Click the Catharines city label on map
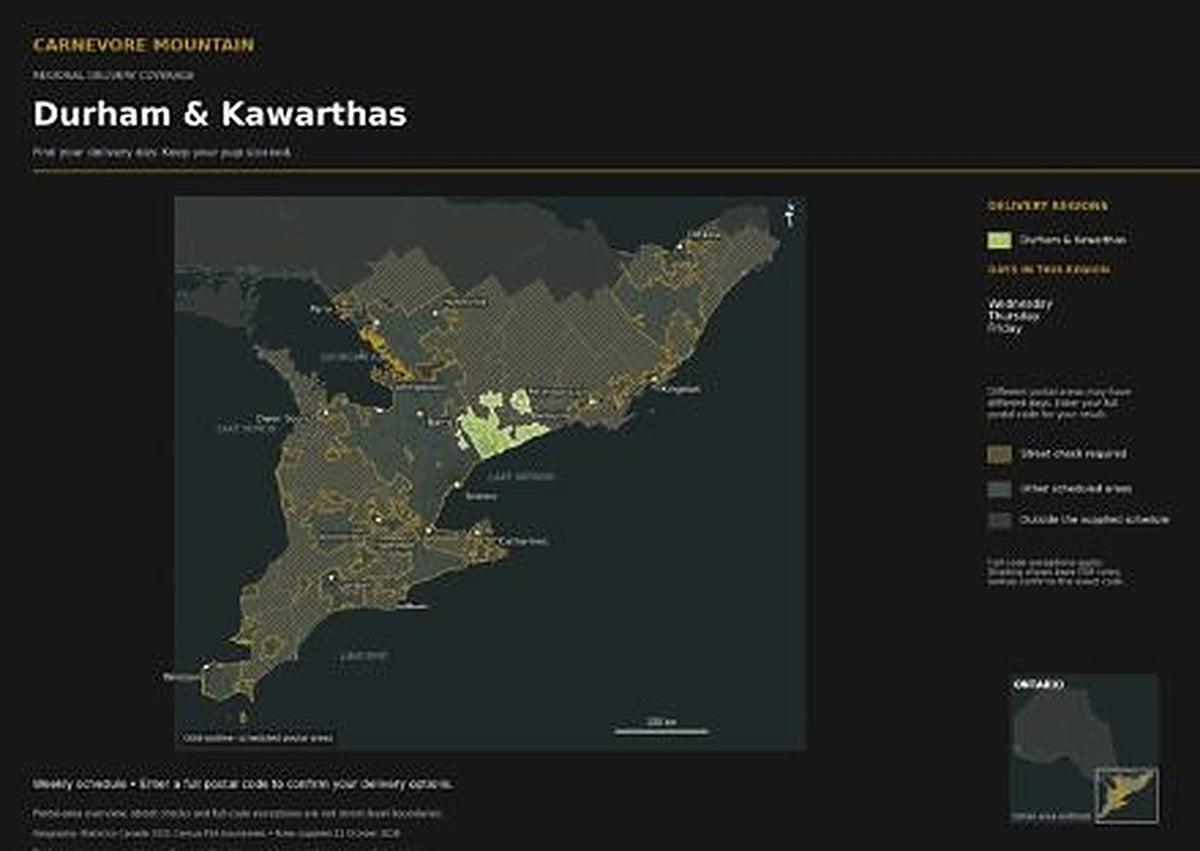Image resolution: width=1200 pixels, height=851 pixels. [x=522, y=541]
